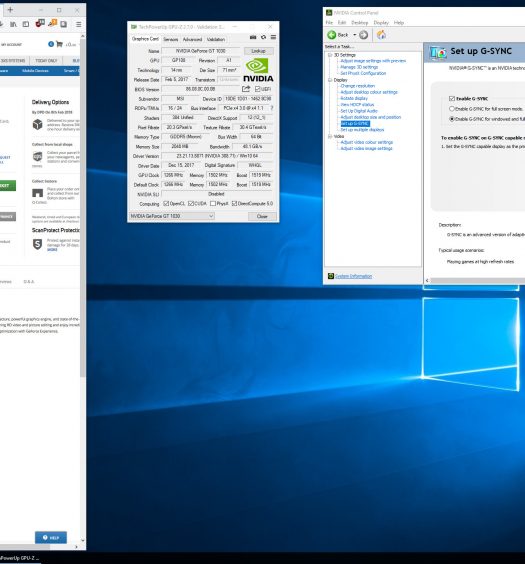This screenshot has height=564, width=525.
Task: Click the Close button in GPU-Z
Action: [x=262, y=216]
